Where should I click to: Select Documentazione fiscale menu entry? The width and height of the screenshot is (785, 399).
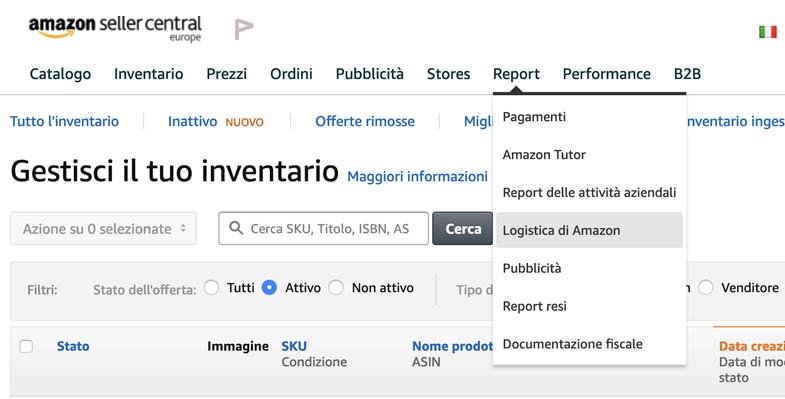click(x=589, y=344)
